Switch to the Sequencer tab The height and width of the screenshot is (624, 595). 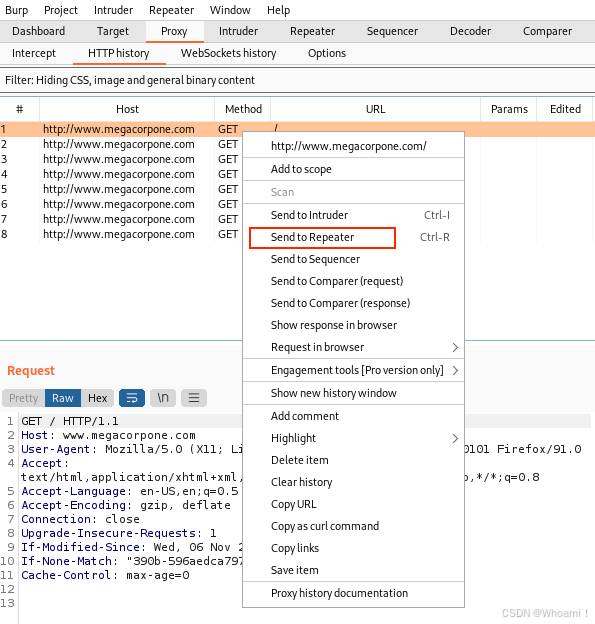click(392, 31)
